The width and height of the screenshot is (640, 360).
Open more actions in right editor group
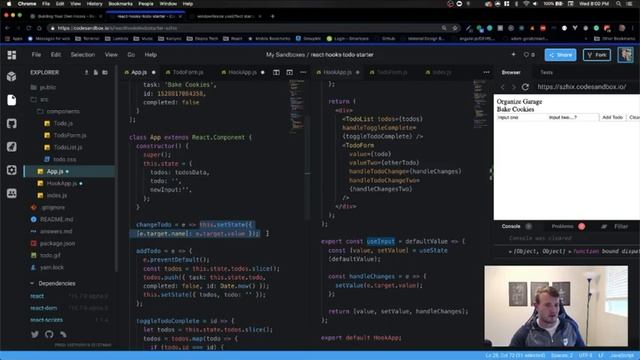[x=487, y=72]
